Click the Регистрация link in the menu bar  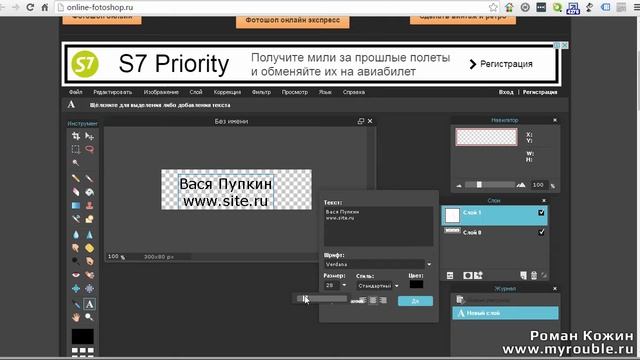(540, 92)
